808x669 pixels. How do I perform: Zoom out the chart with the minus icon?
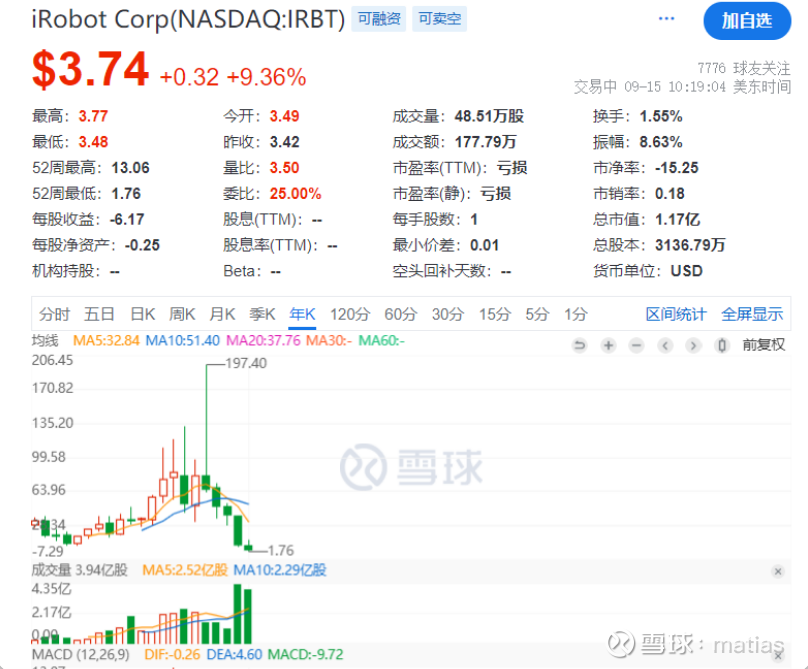tap(636, 345)
